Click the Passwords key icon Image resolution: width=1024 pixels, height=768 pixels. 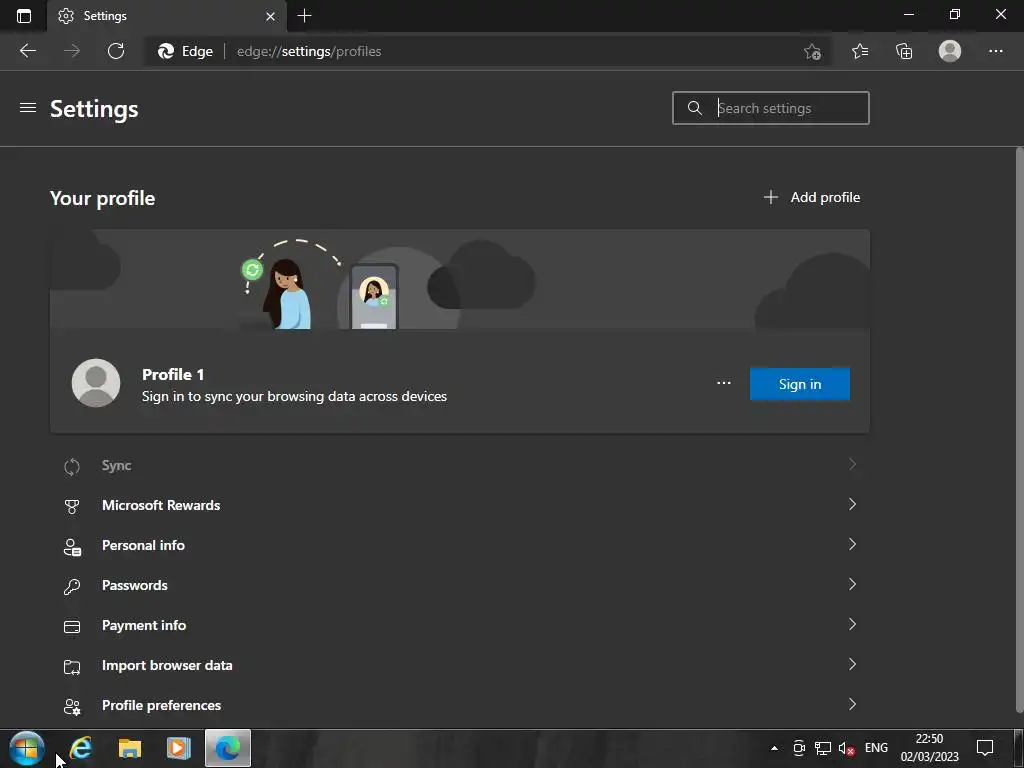tap(72, 586)
